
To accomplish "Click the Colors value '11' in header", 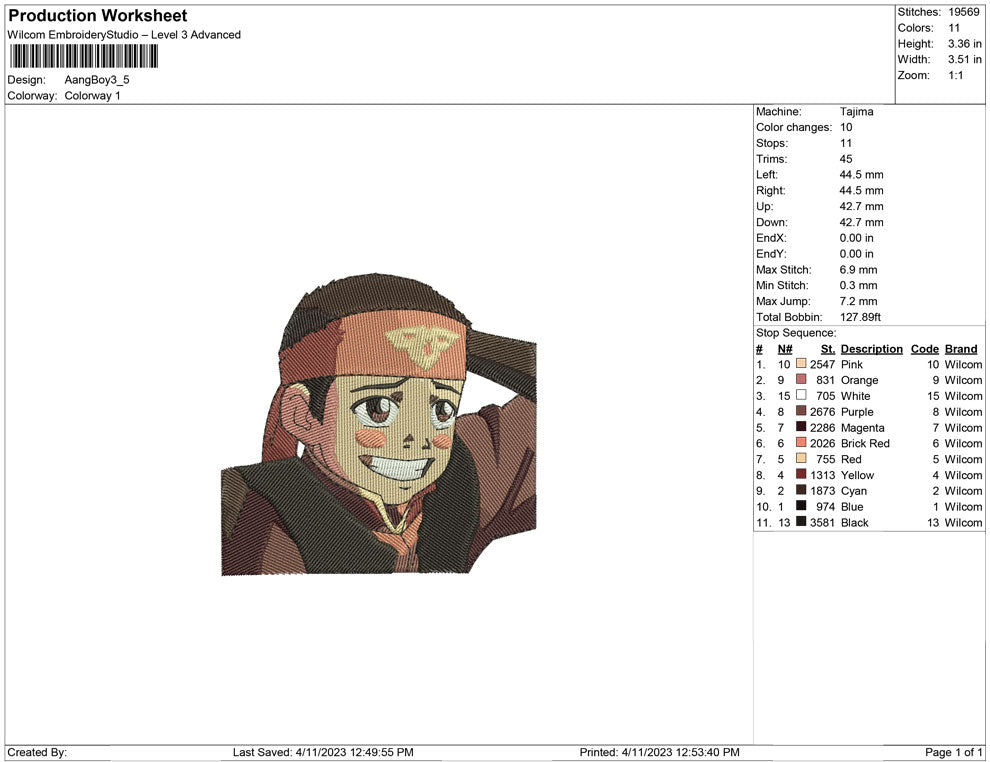I will point(953,28).
